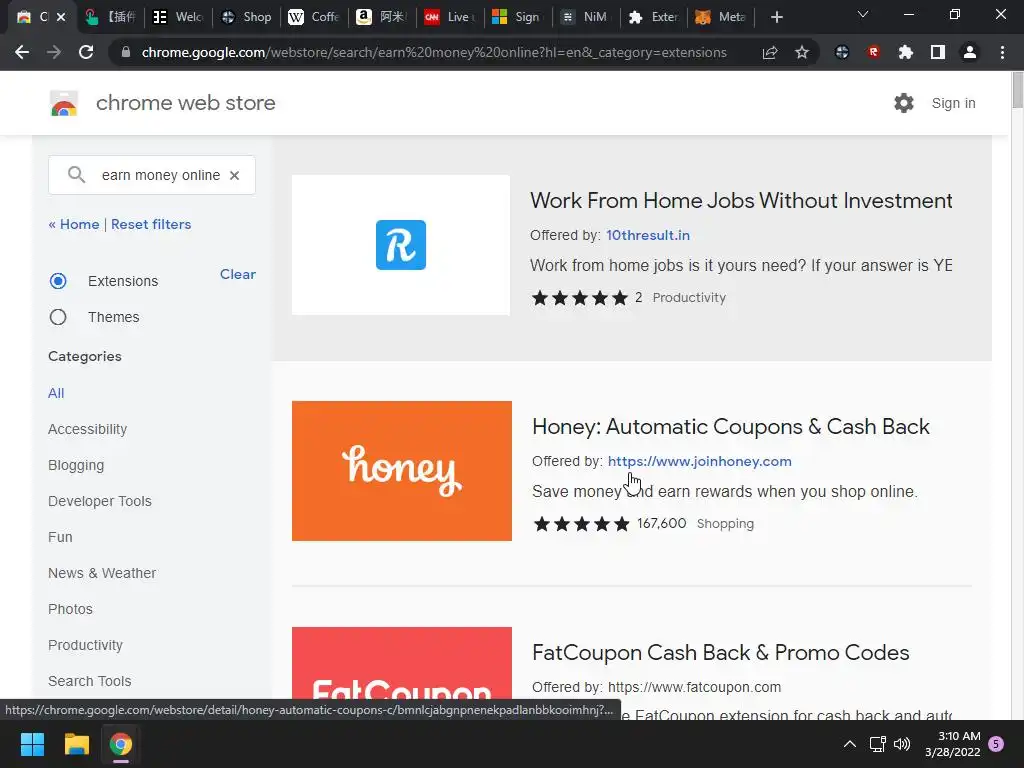Select the Developer Tools category
The height and width of the screenshot is (768, 1024).
pyautogui.click(x=100, y=501)
